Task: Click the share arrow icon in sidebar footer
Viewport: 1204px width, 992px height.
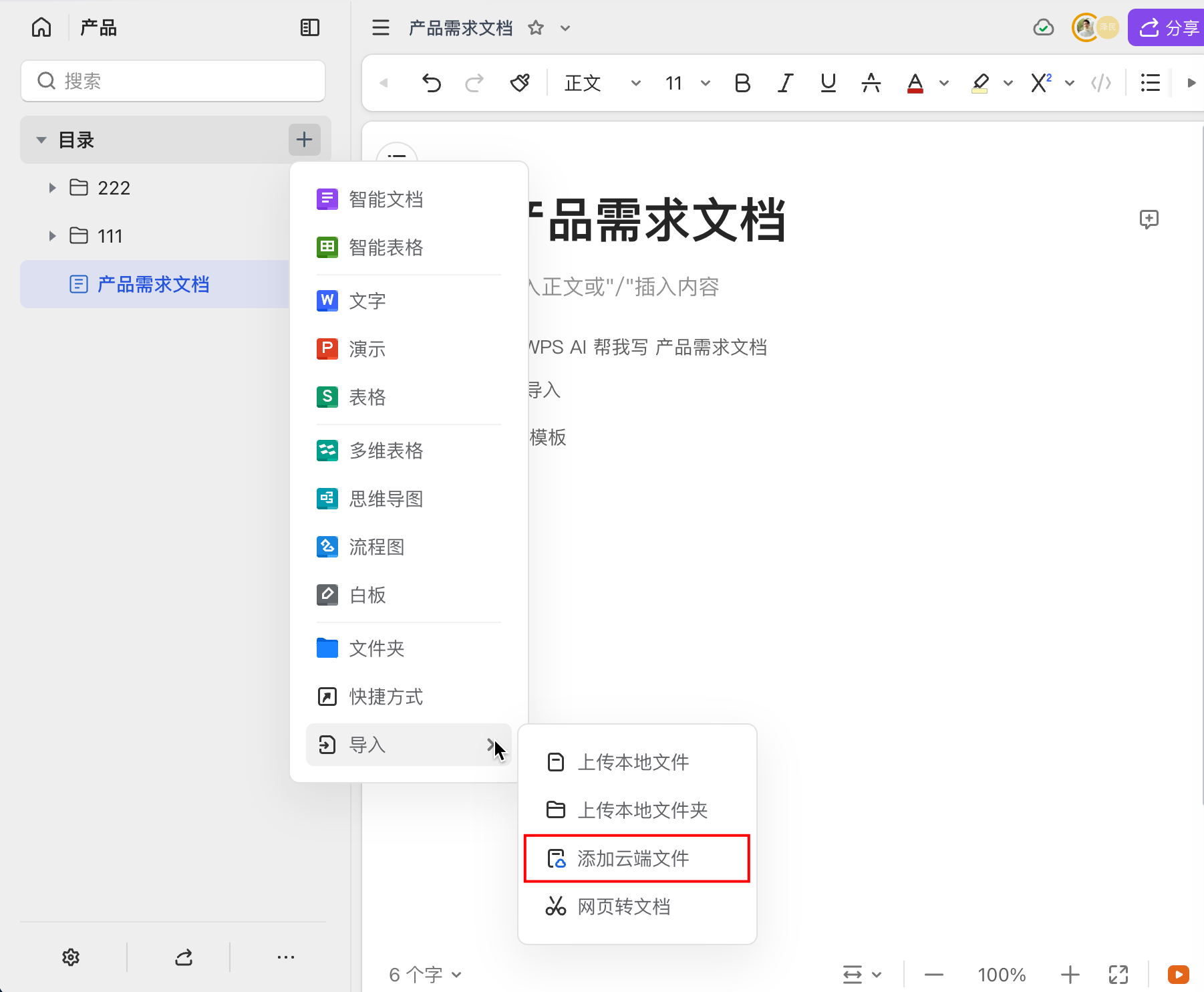Action: coord(184,957)
